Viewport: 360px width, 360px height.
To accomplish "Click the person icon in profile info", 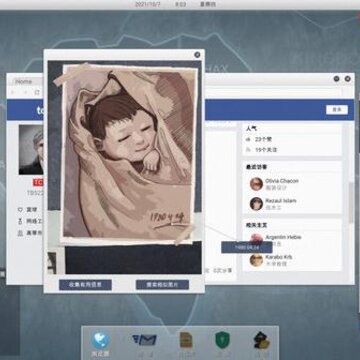I will click(x=20, y=233).
